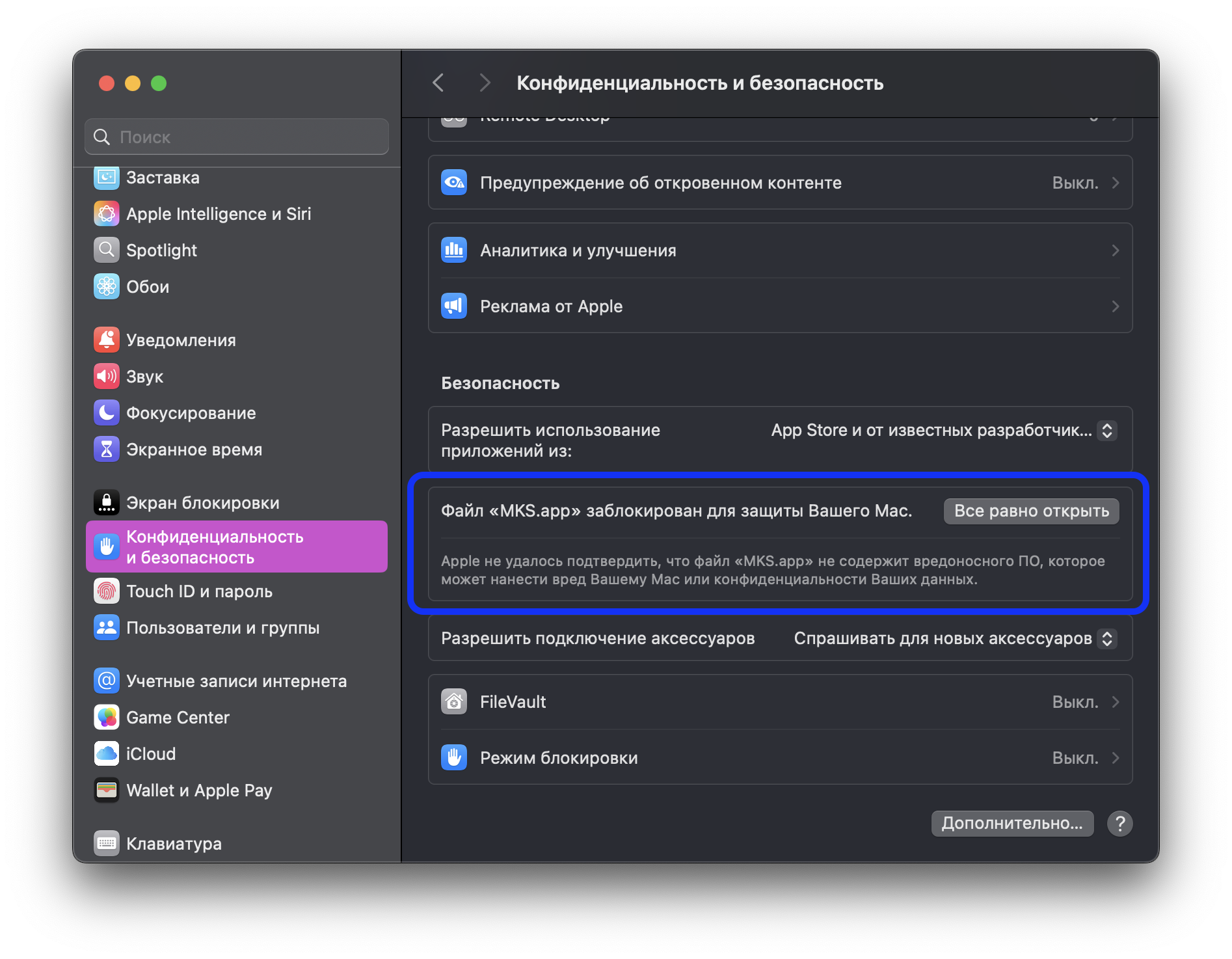Image resolution: width=1232 pixels, height=959 pixels.
Task: Click the Touch ID и пароль fingerprint icon
Action: [x=106, y=591]
